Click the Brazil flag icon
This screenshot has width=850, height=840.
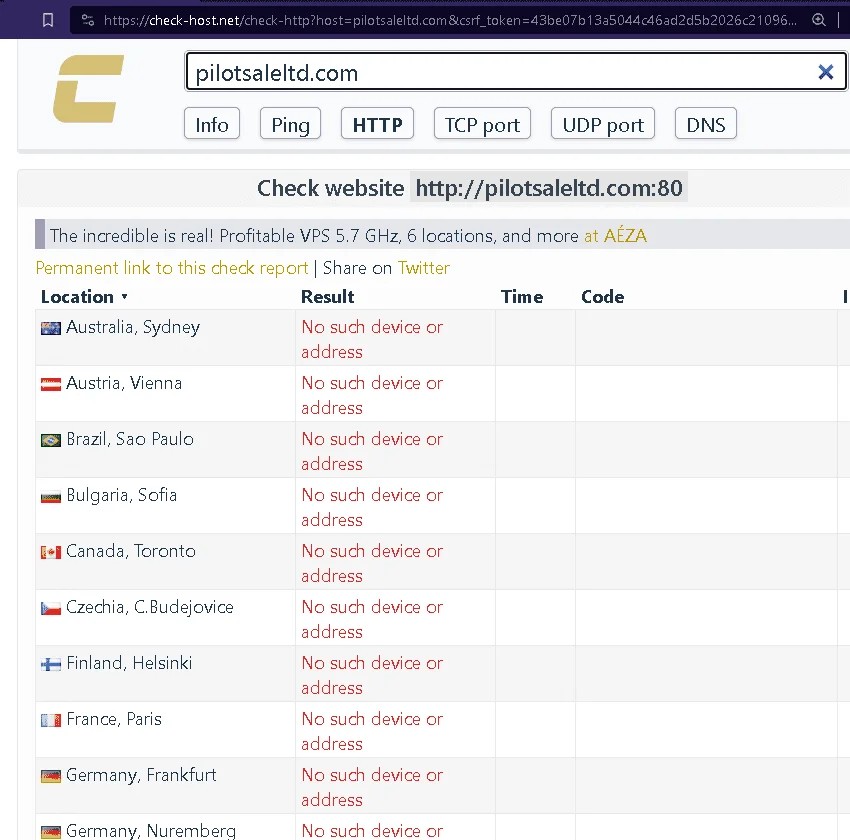[x=51, y=440]
